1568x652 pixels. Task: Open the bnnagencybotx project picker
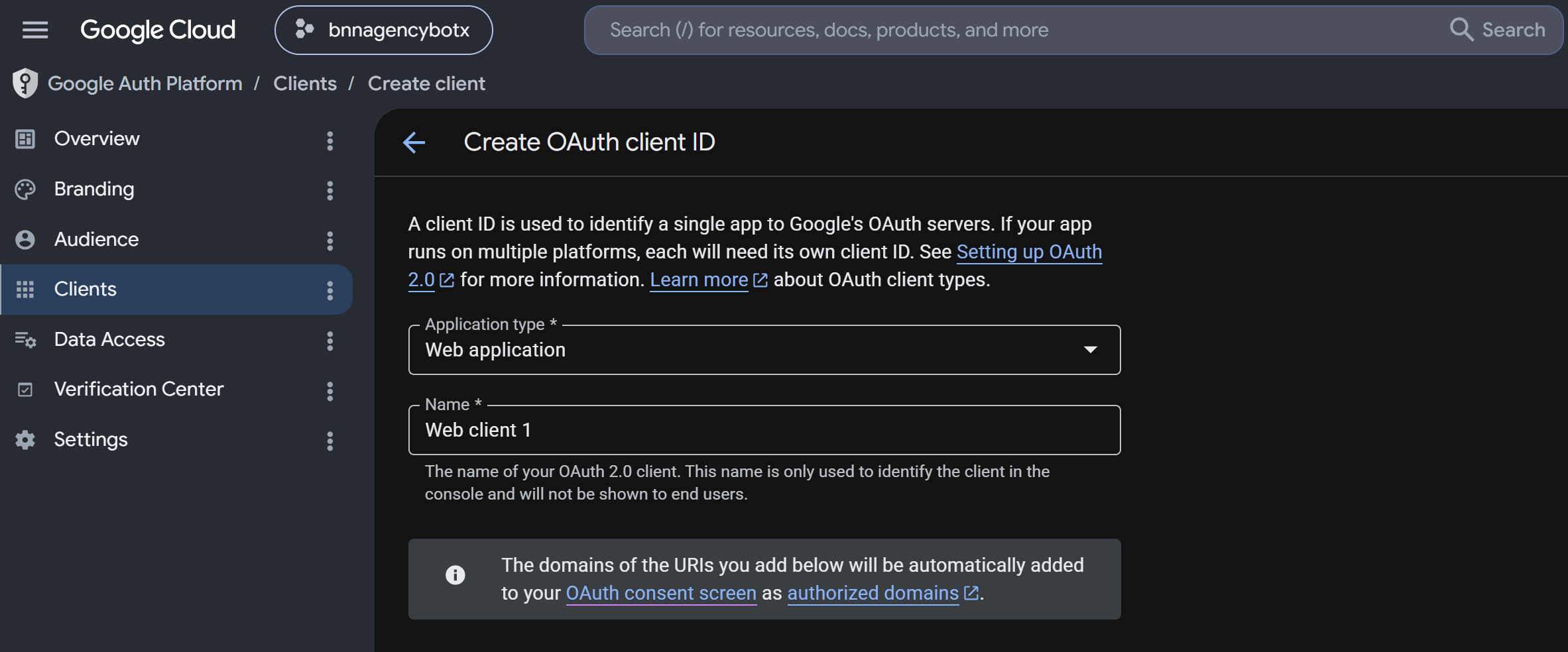tap(383, 30)
